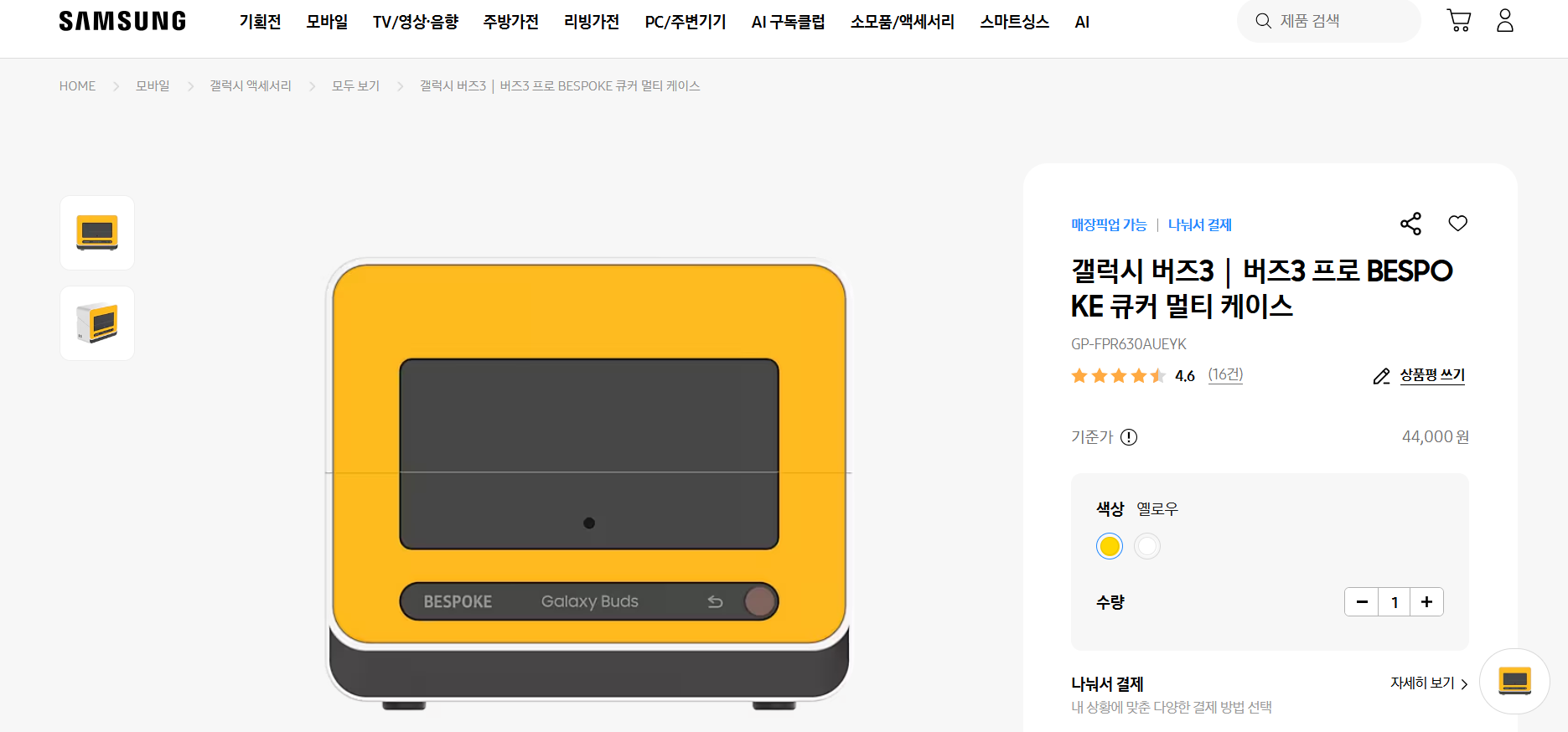Open the shopping cart icon

(1459, 21)
